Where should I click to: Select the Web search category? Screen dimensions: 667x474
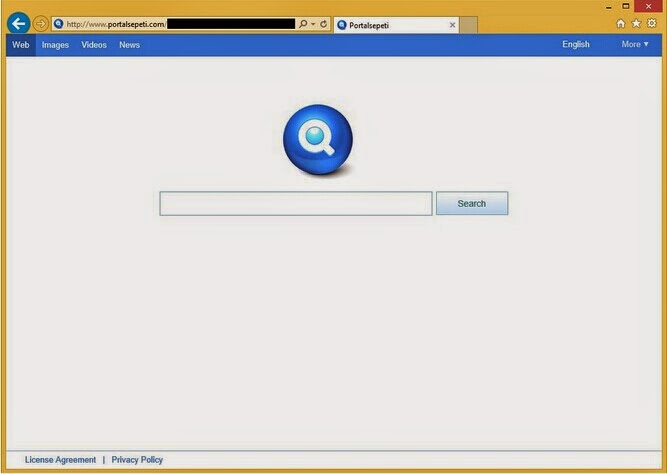click(x=20, y=45)
